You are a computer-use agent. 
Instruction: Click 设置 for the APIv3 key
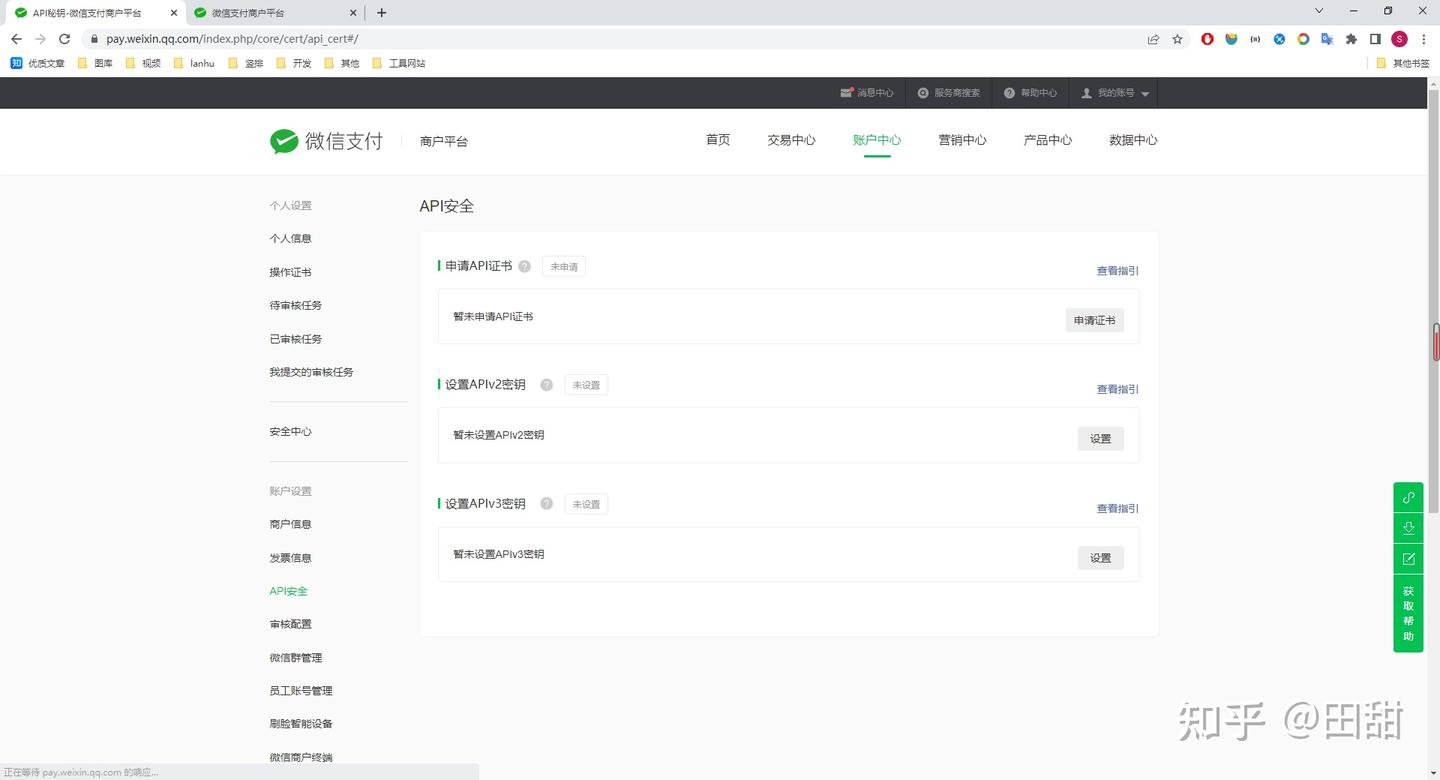coord(1100,558)
